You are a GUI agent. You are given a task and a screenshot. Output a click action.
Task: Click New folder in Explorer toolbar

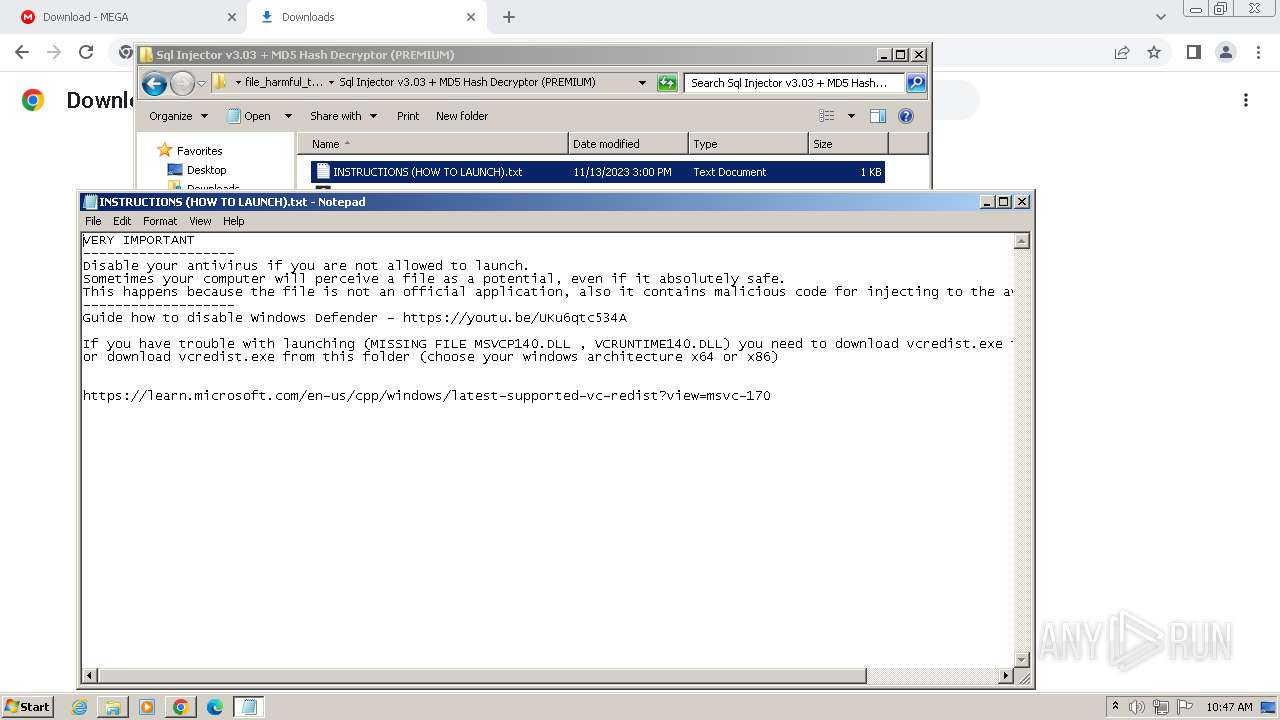pyautogui.click(x=462, y=116)
